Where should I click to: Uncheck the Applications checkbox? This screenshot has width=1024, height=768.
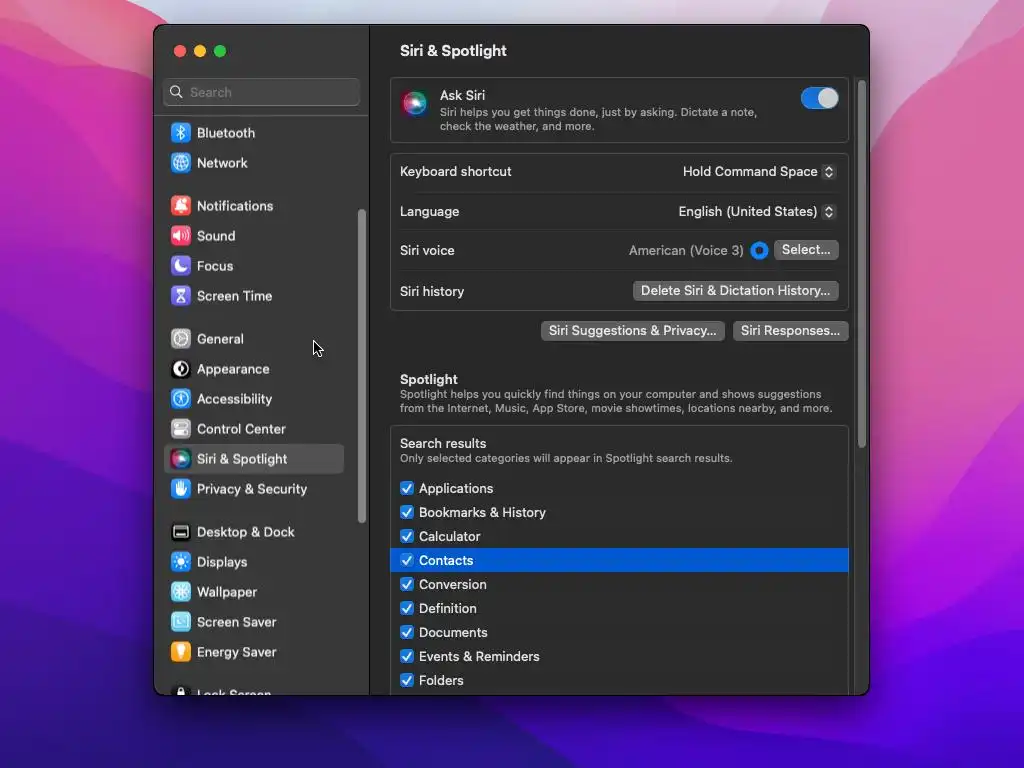tap(407, 488)
